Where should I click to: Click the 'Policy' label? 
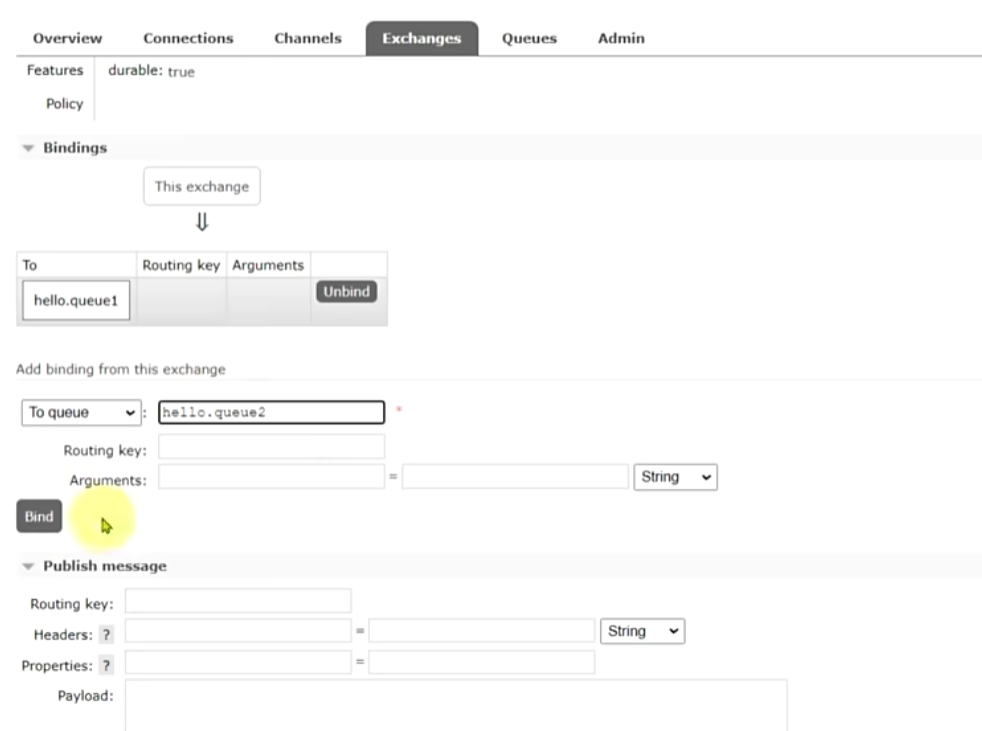(x=64, y=104)
